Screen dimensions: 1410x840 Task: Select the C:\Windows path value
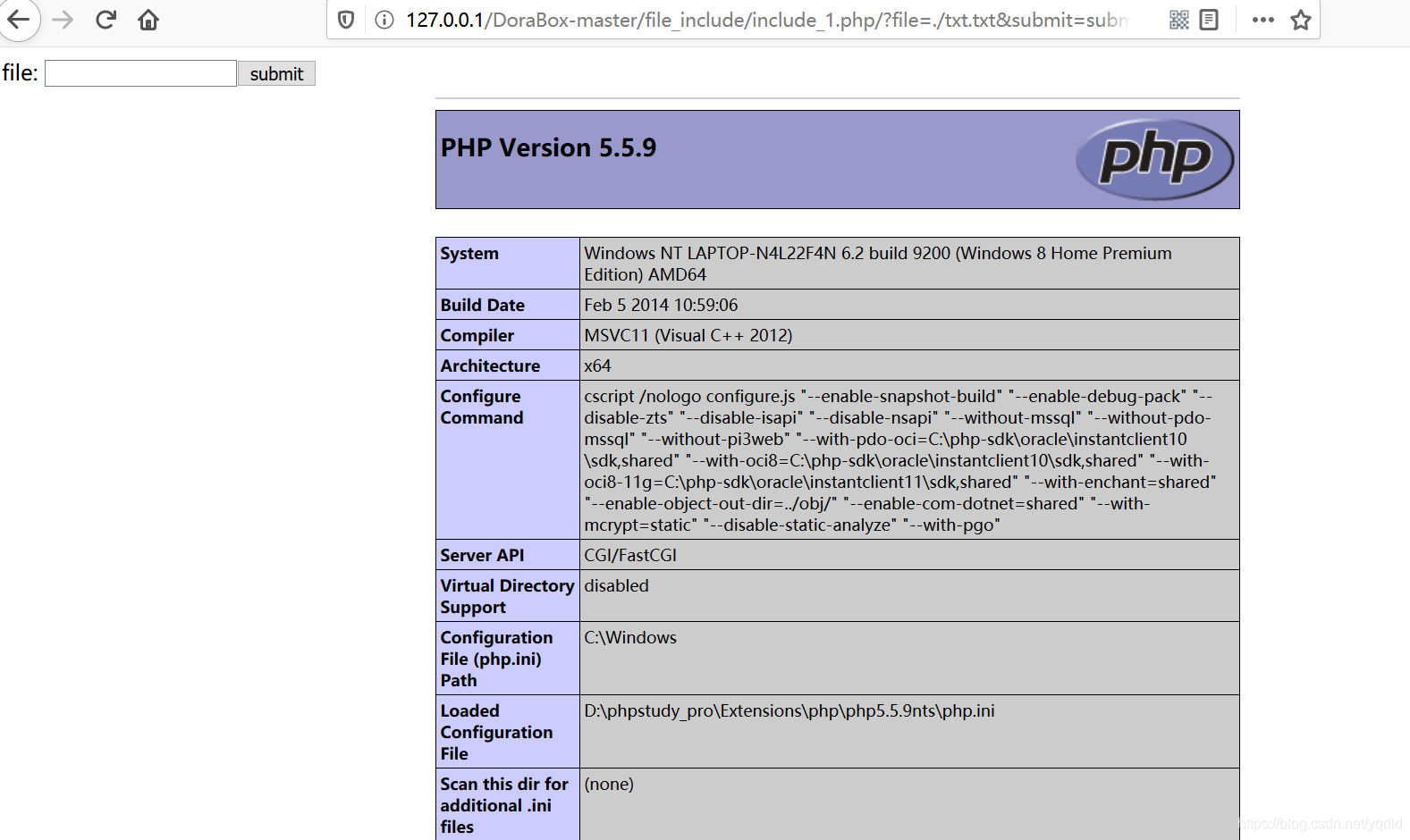[x=630, y=637]
